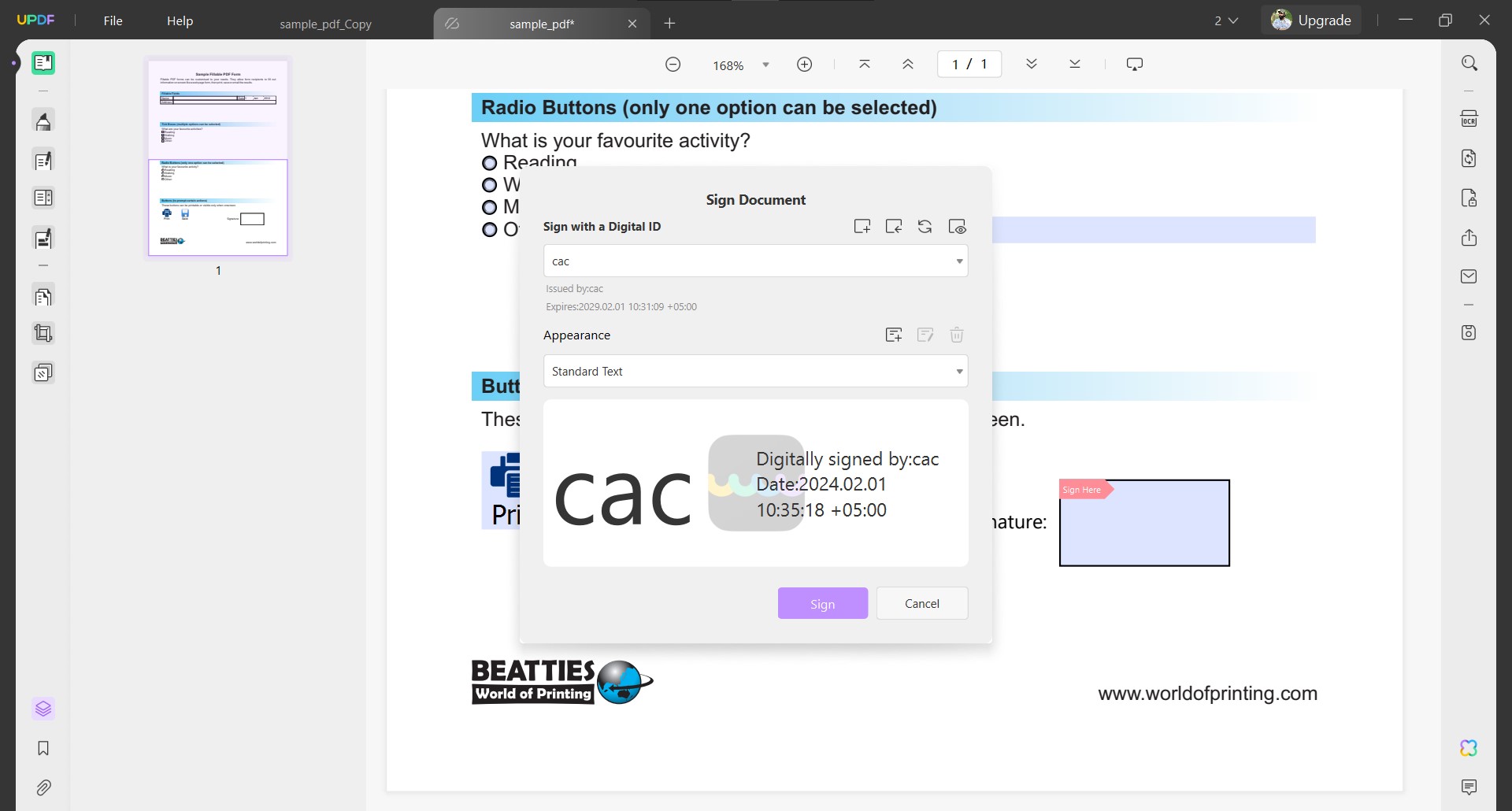The width and height of the screenshot is (1512, 811).
Task: Select the third radio button starting with M
Action: 490,207
